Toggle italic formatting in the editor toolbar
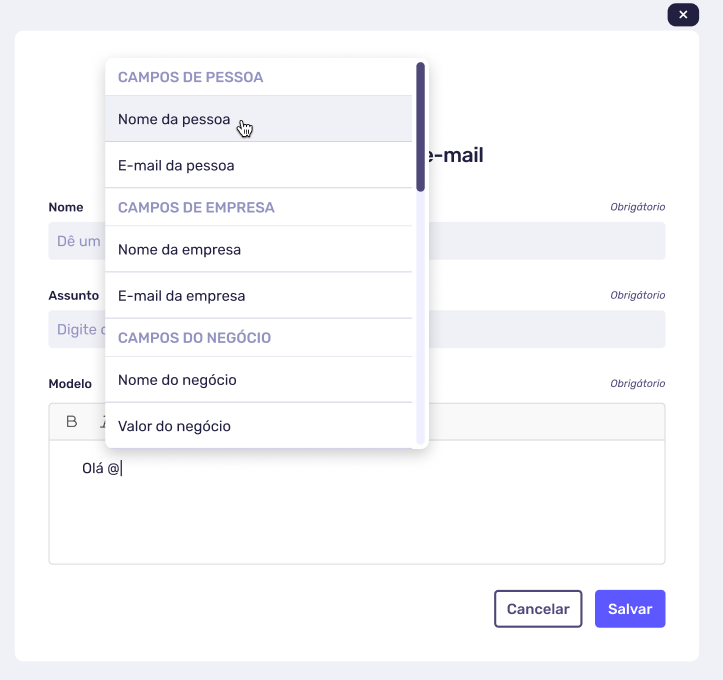Viewport: 723px width, 680px height. (101, 421)
